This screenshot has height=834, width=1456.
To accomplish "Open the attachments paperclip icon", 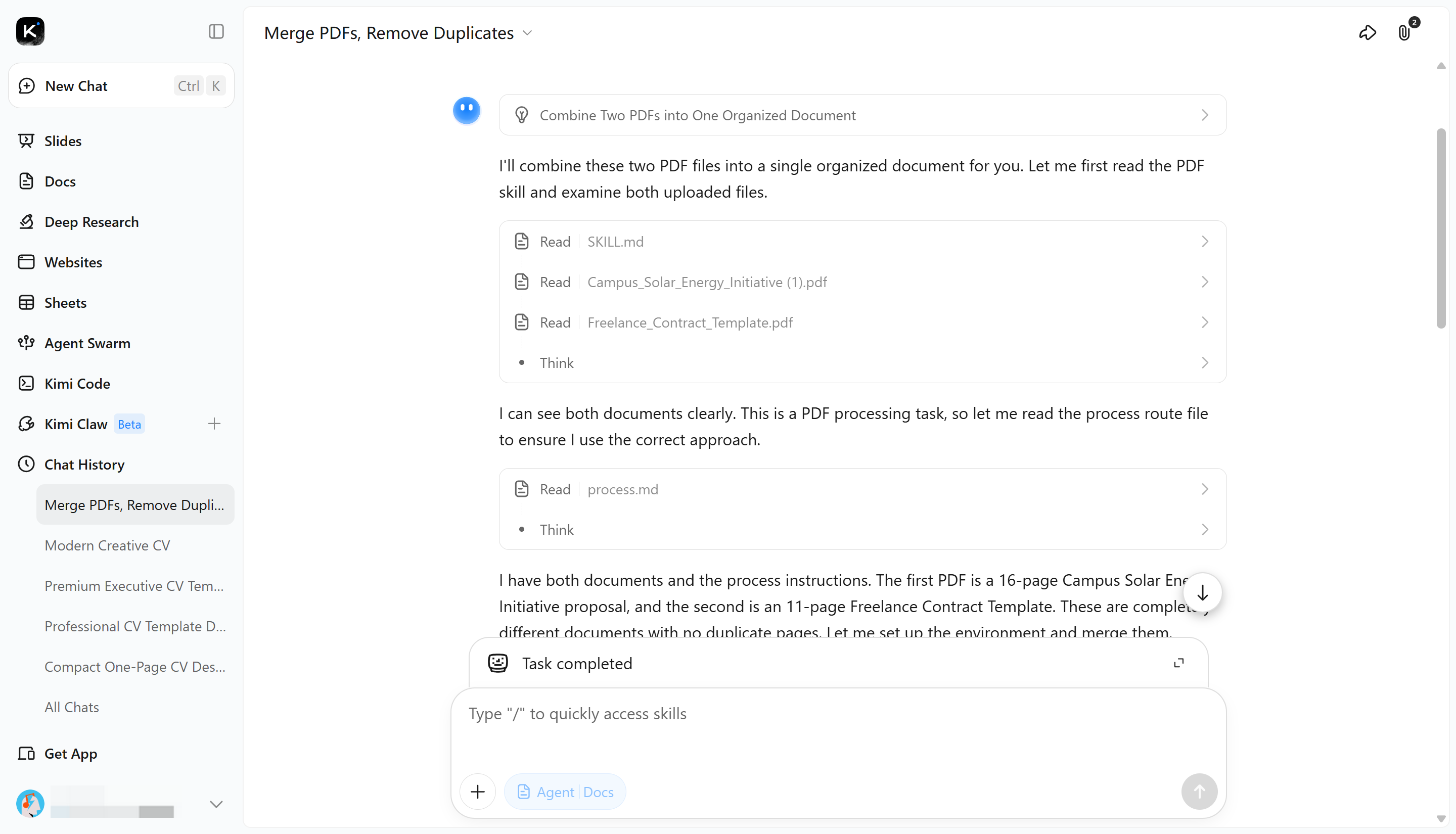I will click(1404, 32).
